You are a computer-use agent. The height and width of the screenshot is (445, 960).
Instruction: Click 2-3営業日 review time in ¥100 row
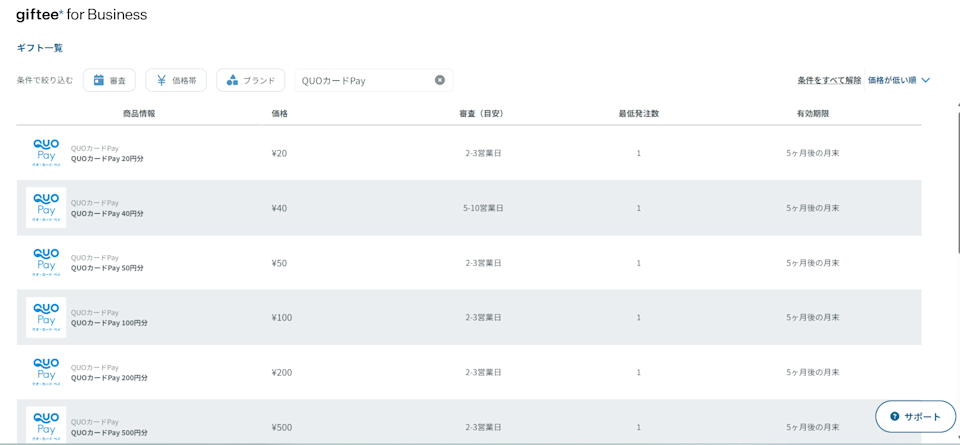coord(483,318)
